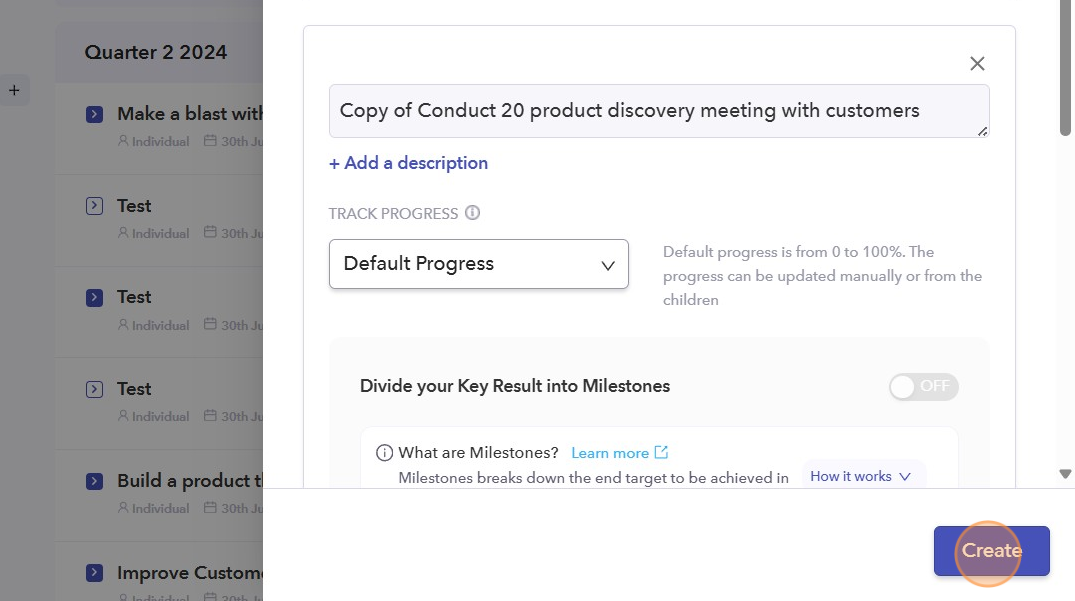Expand the How it works section
1075x601 pixels.
(861, 477)
